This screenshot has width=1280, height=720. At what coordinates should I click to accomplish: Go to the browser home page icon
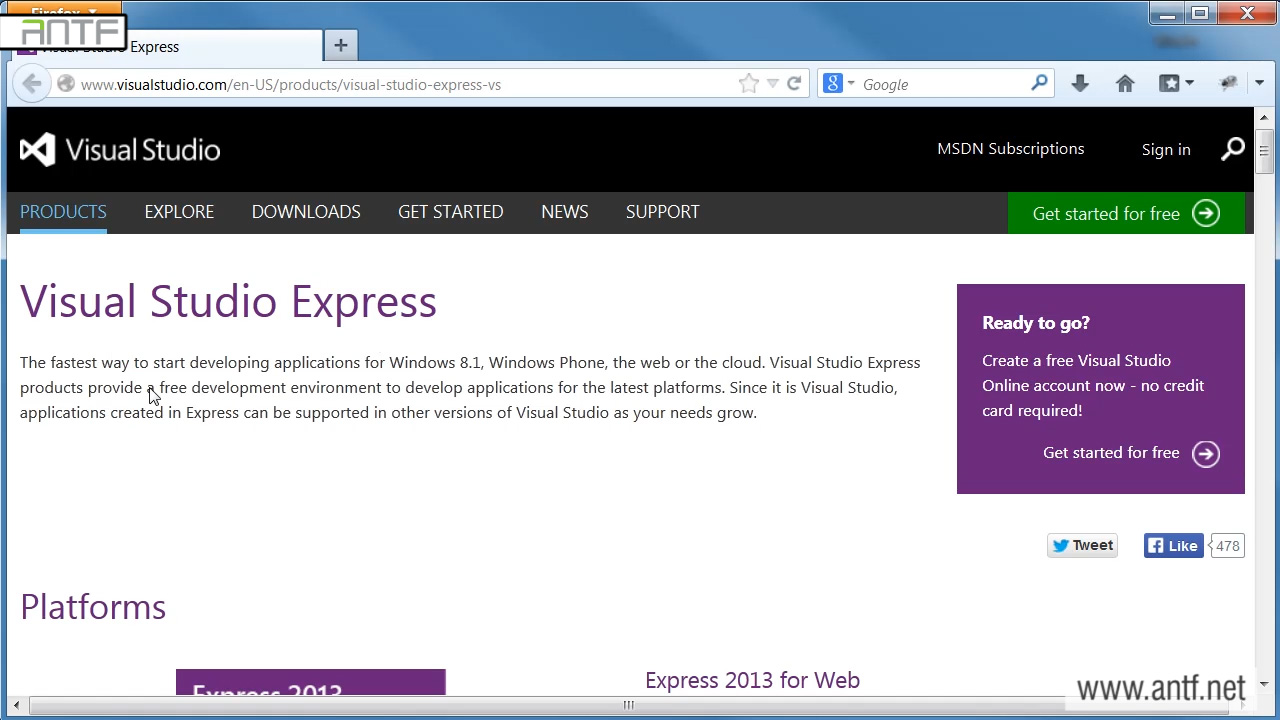pyautogui.click(x=1125, y=84)
